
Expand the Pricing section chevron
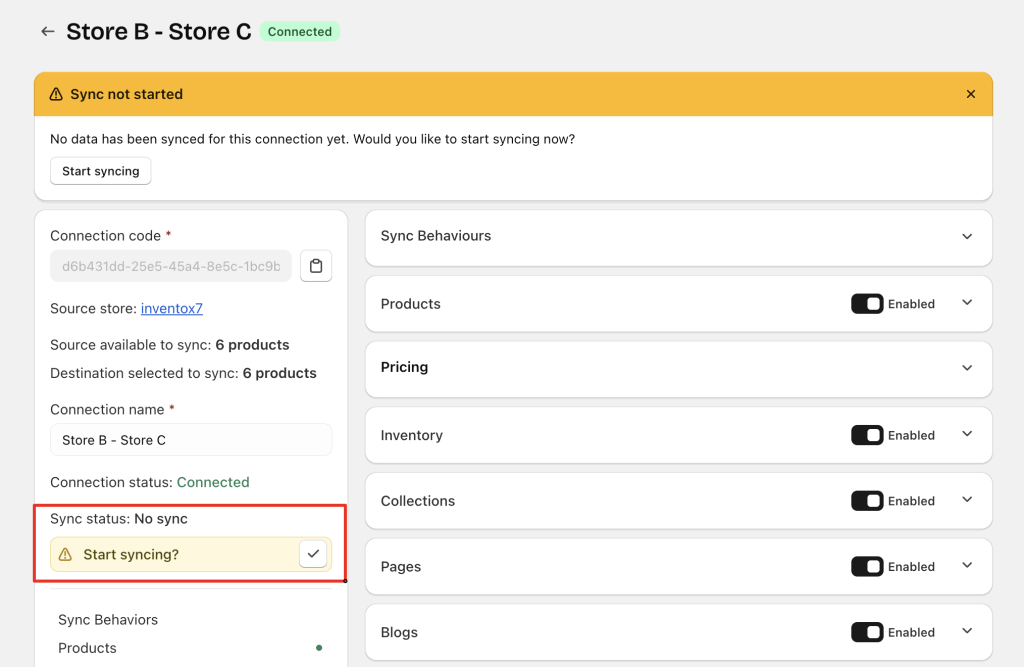pos(966,368)
